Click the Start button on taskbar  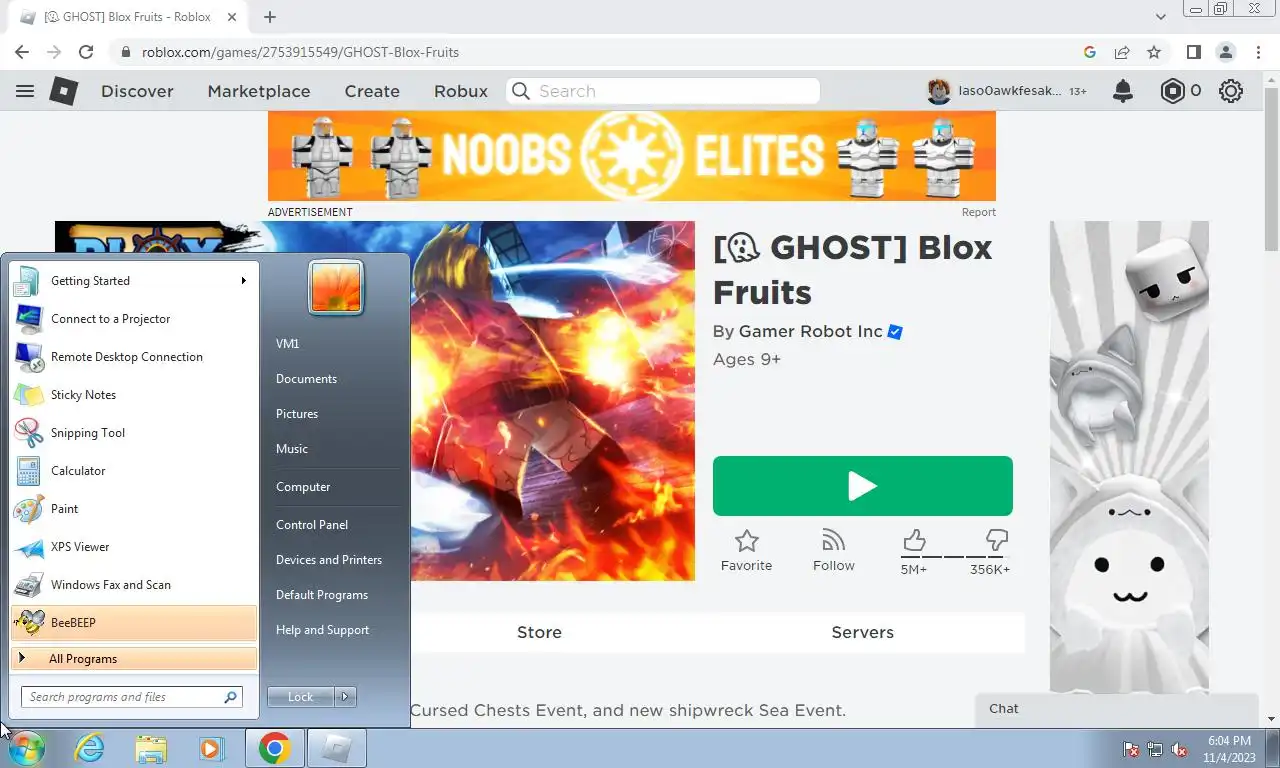coord(26,748)
